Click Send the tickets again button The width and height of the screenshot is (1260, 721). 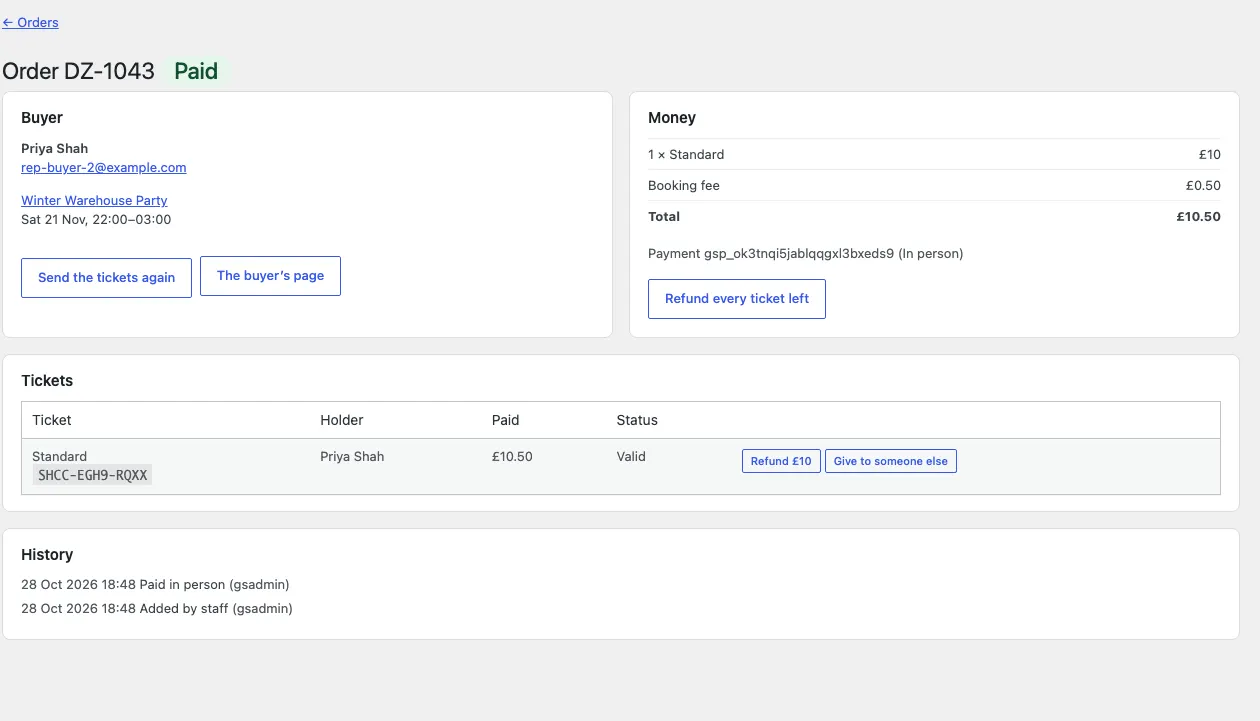106,277
